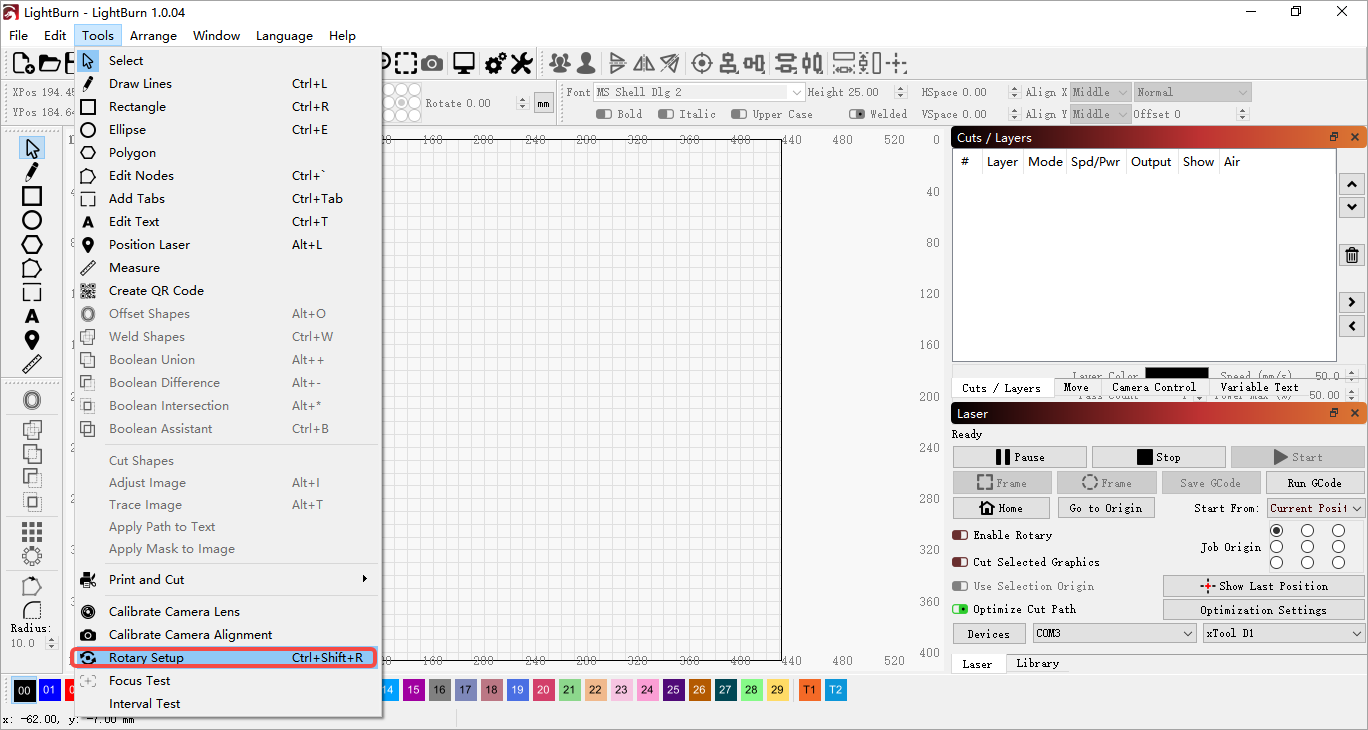The image size is (1368, 730).
Task: Click the Go to Origin button
Action: [1106, 508]
